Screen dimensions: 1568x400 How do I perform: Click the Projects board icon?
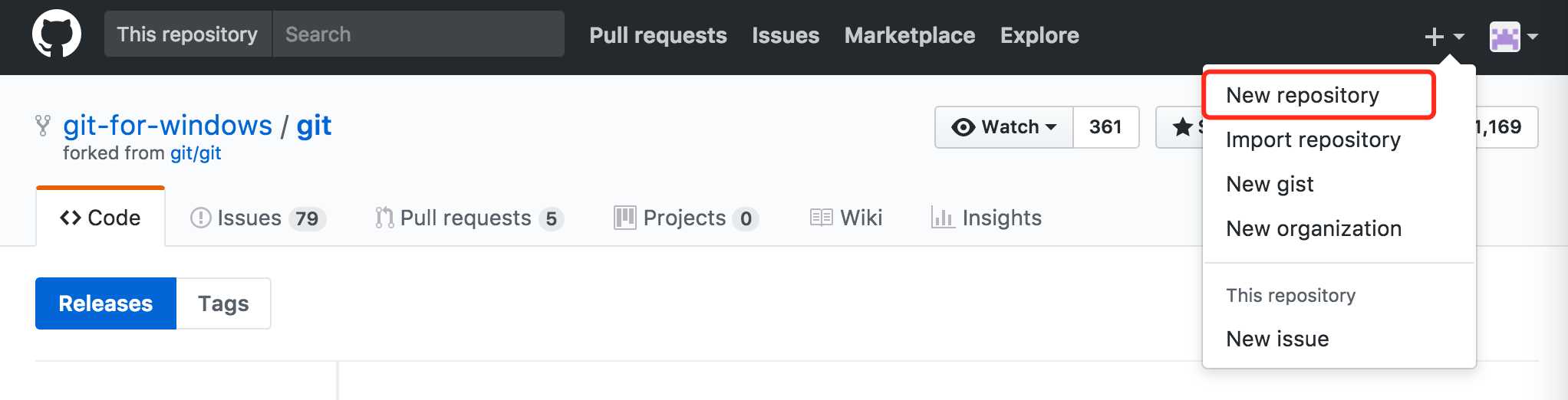pyautogui.click(x=624, y=218)
